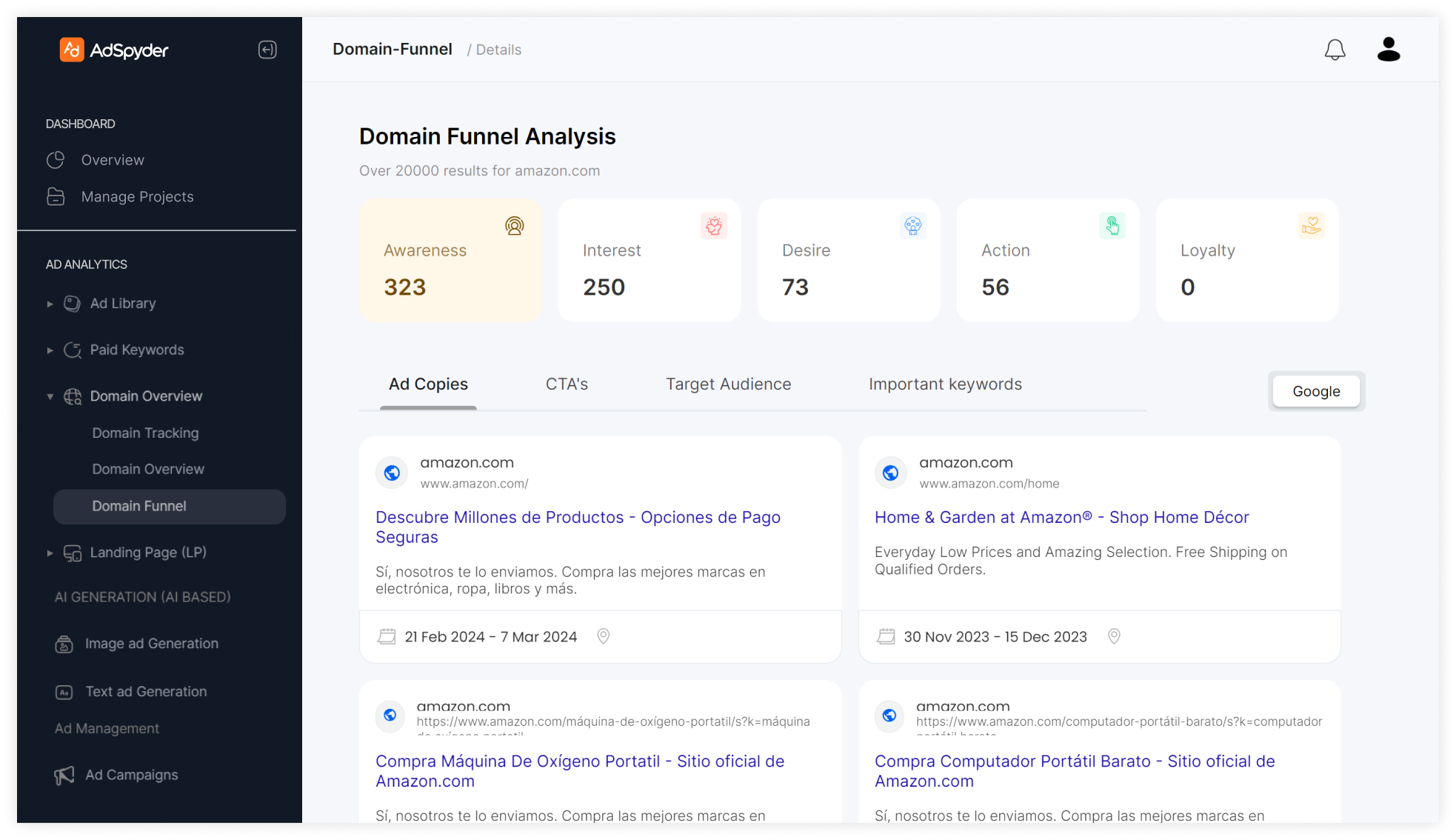Open Manage Projects item
1456x840 pixels.
click(x=137, y=196)
